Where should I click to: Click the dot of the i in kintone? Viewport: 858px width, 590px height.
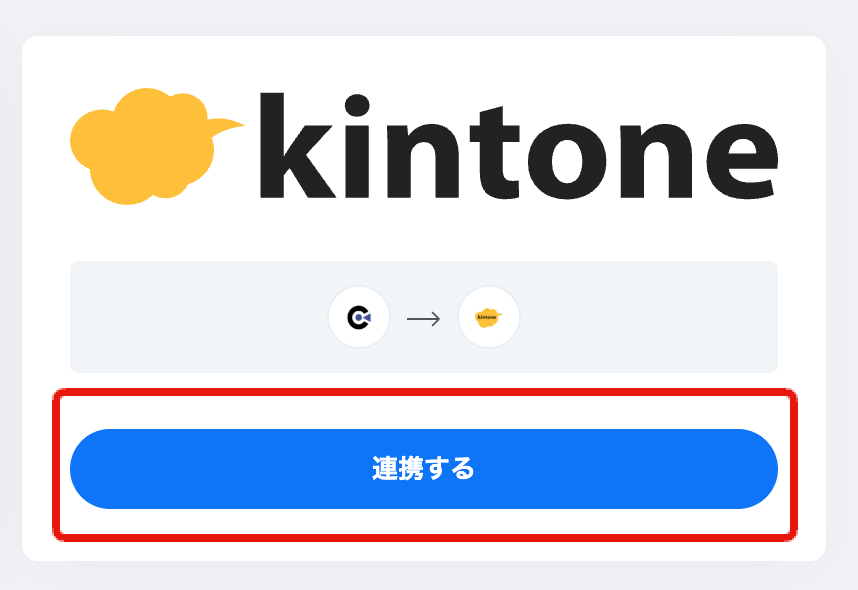coord(357,105)
